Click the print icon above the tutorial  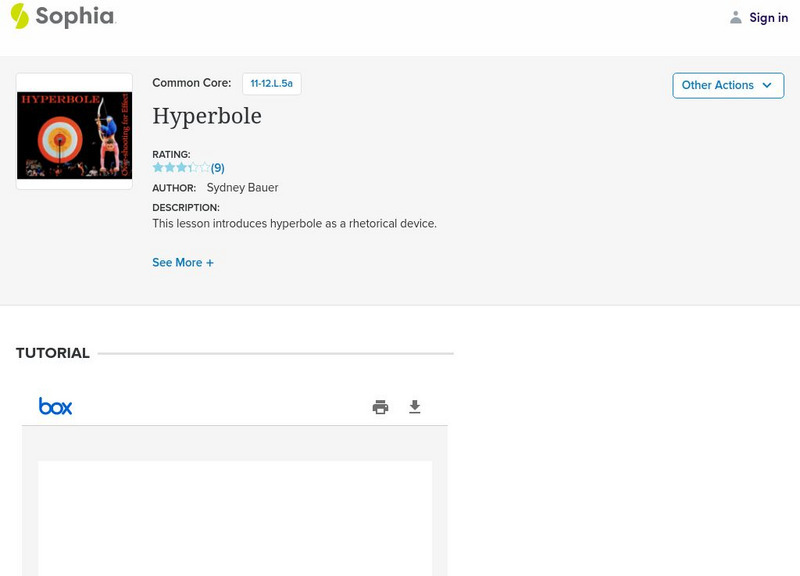(x=380, y=406)
